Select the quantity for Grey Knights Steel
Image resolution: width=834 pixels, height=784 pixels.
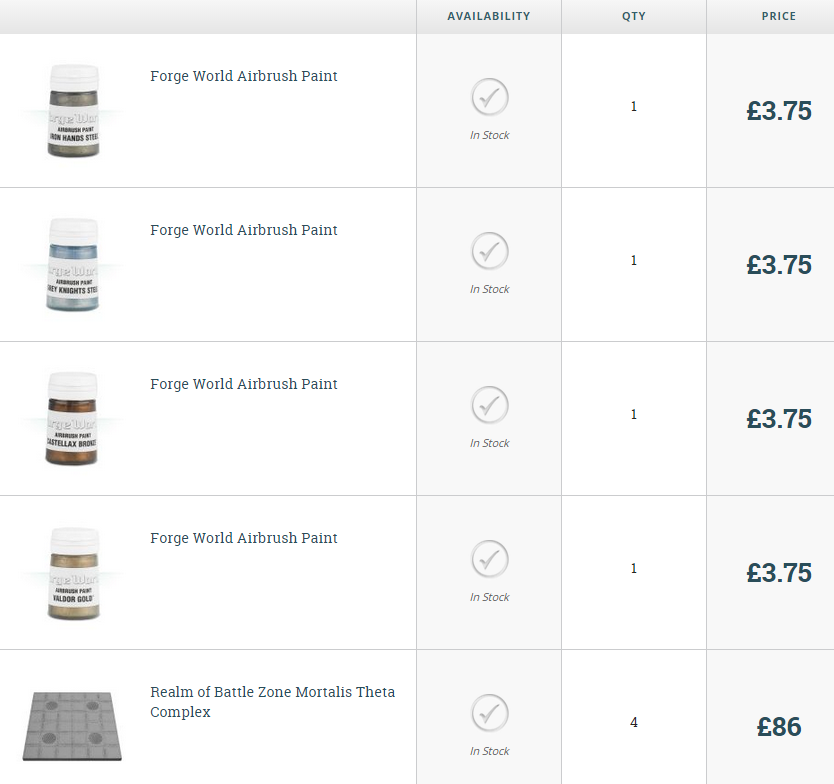(x=634, y=260)
